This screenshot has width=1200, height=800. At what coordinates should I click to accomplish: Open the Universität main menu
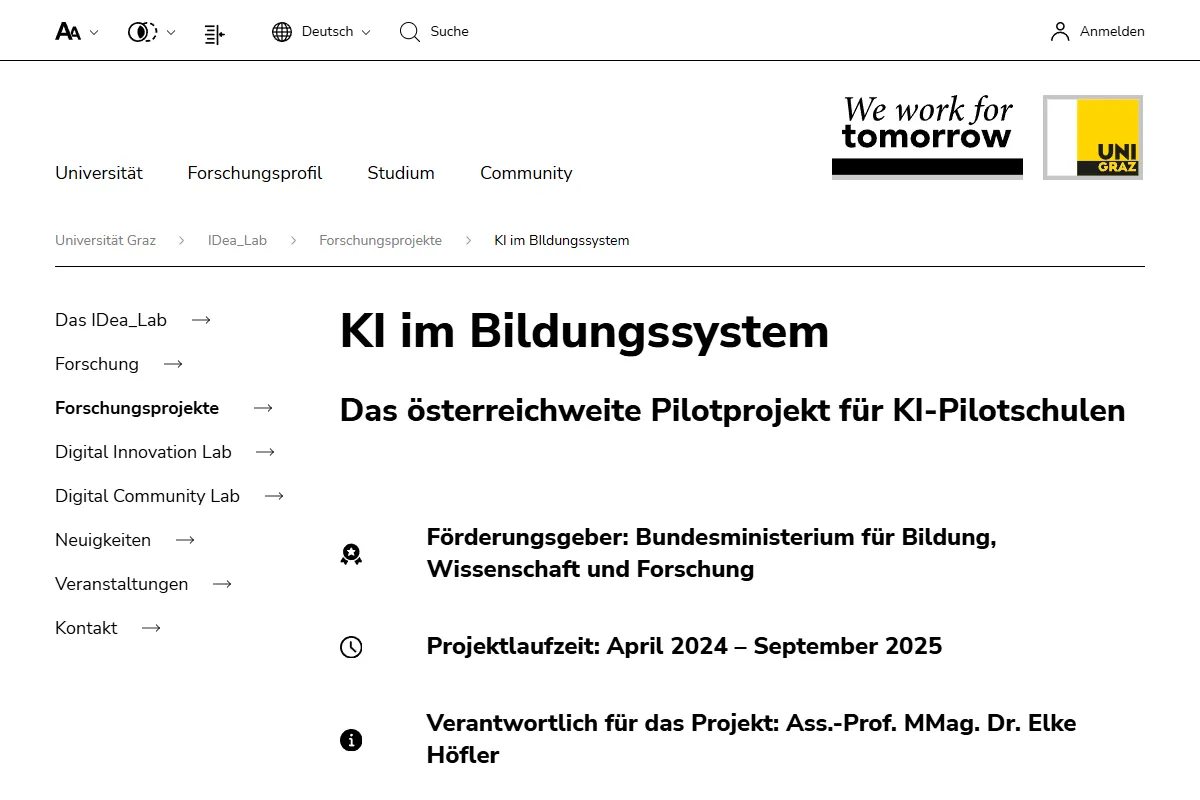tap(99, 173)
